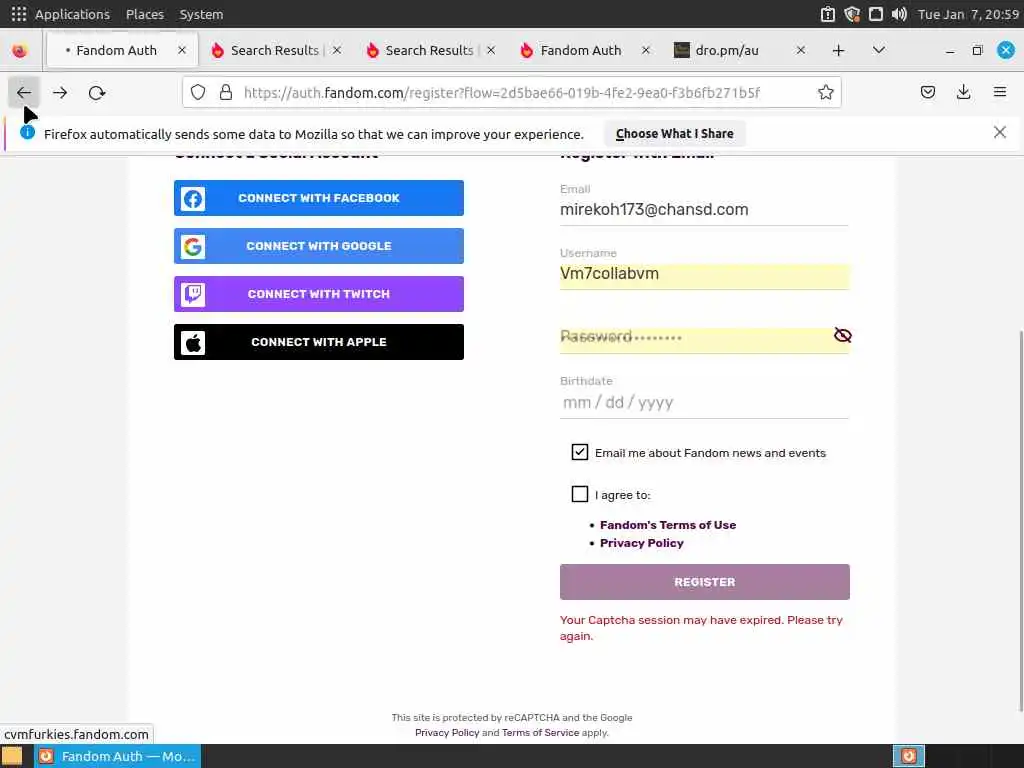Switch to second Search Results tab
Viewport: 1024px width, 768px height.
[429, 50]
